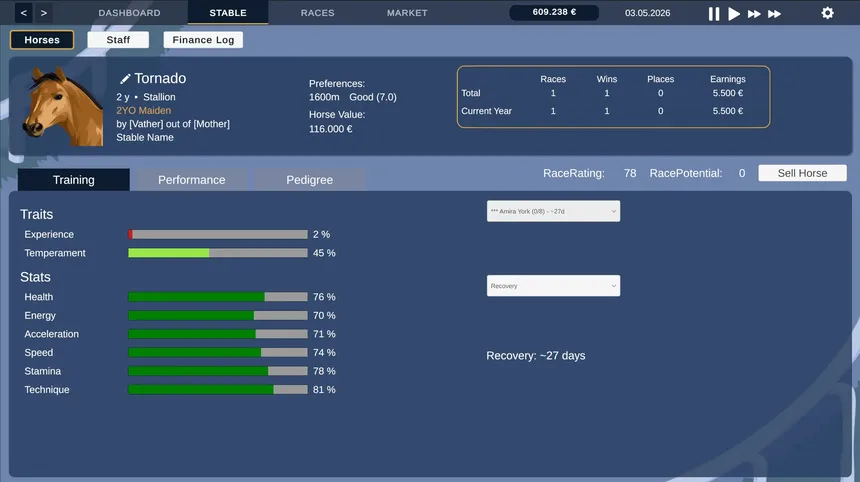Click the Sell Horse button
Viewport: 860px width, 482px height.
[x=802, y=173]
